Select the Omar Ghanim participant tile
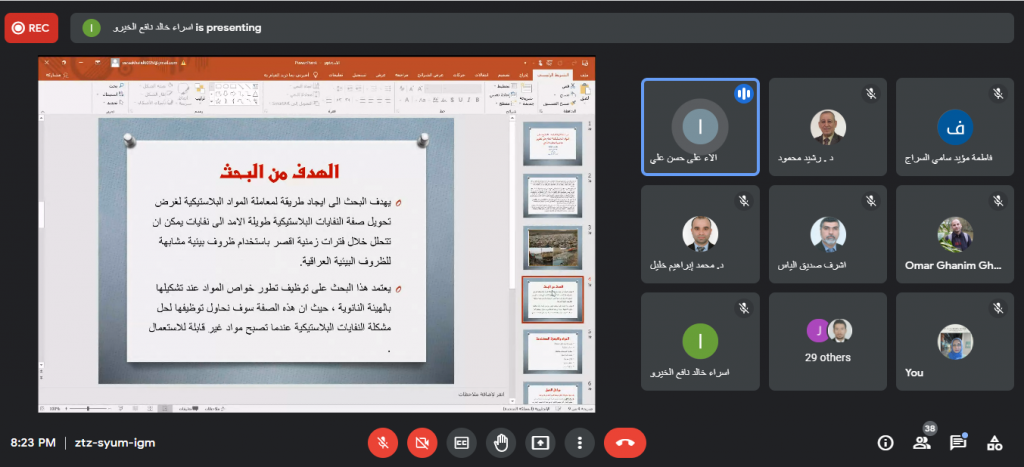This screenshot has height=467, width=1024. (954, 234)
